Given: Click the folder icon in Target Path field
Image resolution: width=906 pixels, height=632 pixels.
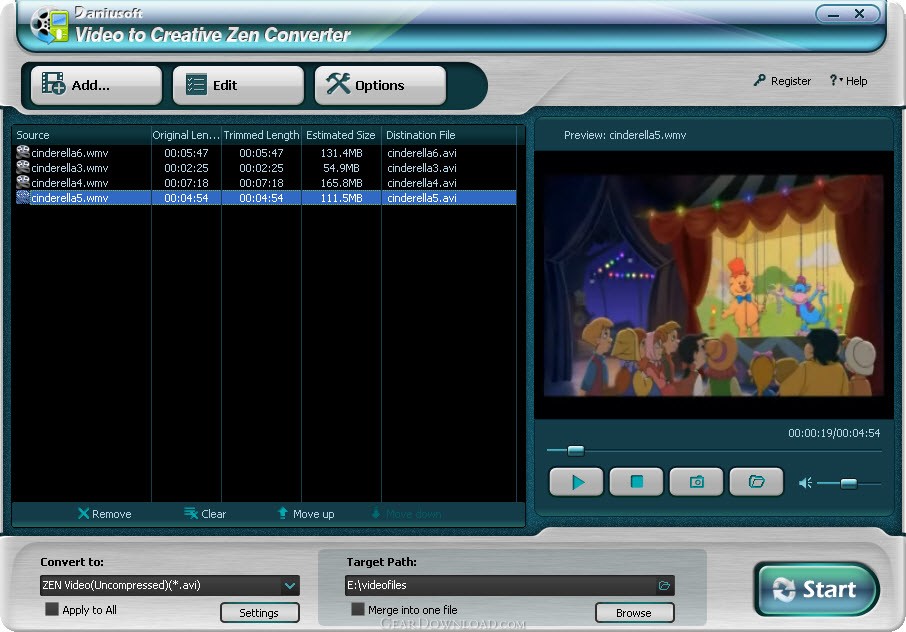Looking at the screenshot, I should 664,586.
